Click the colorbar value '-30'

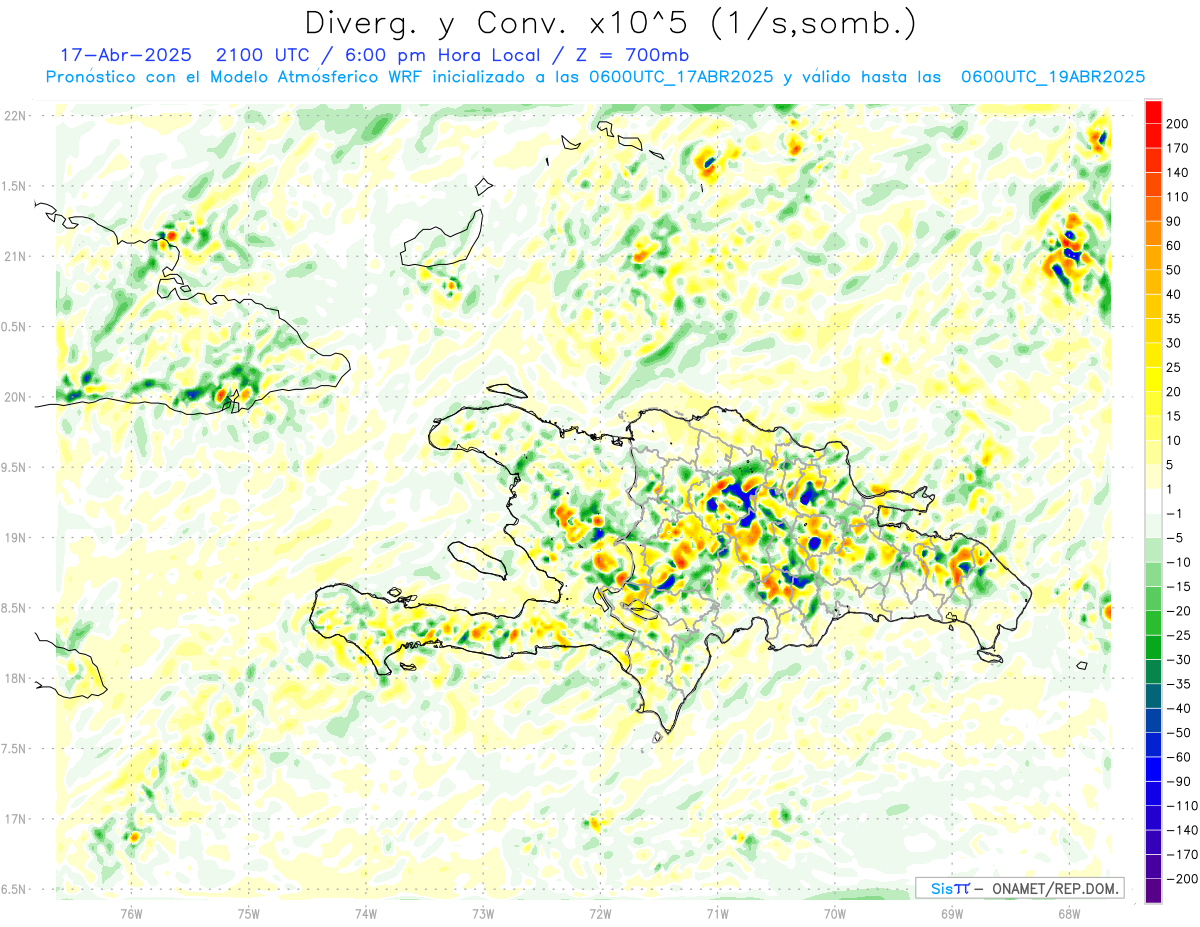pos(1177,659)
